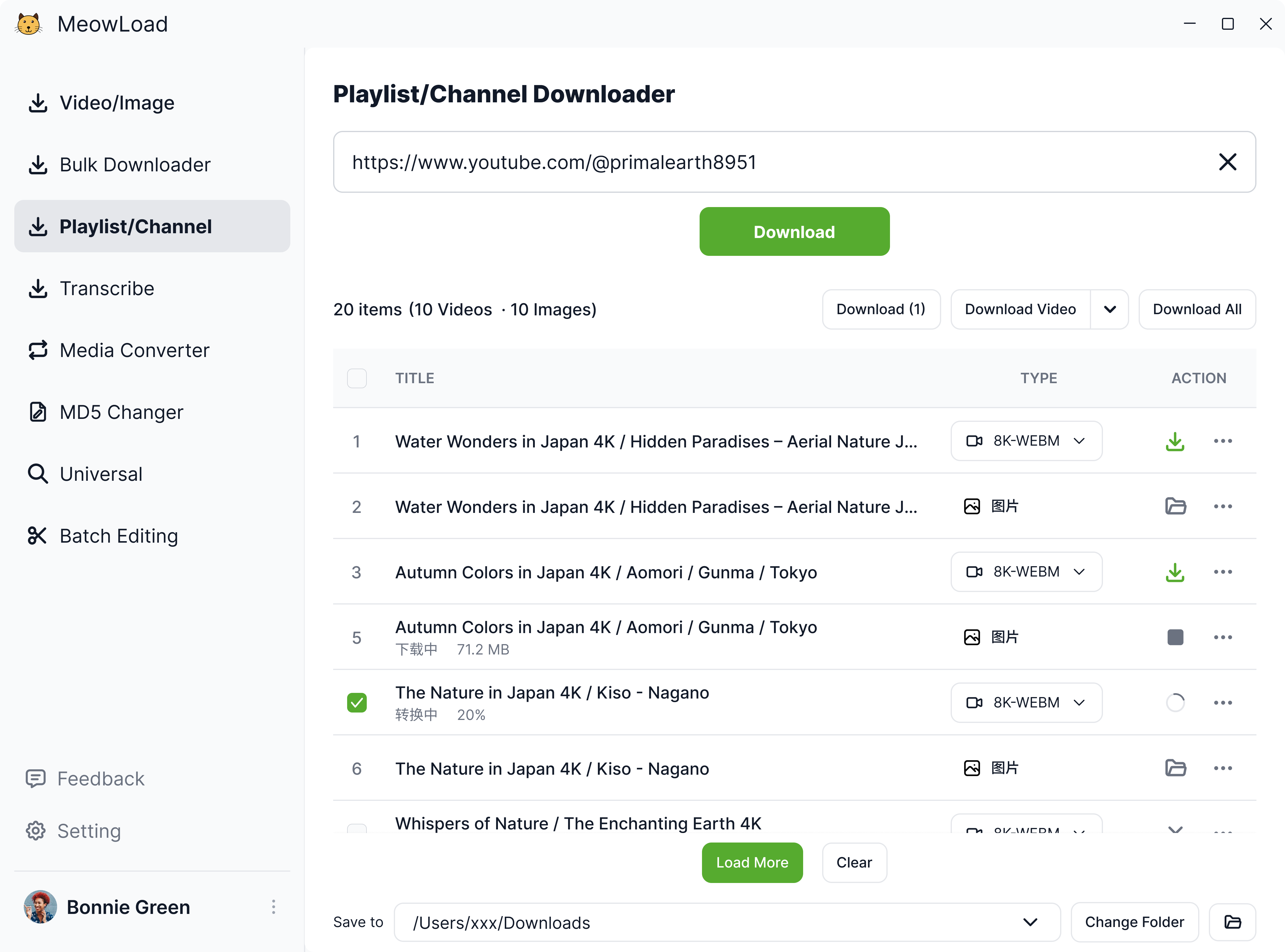The image size is (1285, 952).
Task: Stop the downloading Autumn Colors image
Action: (x=1174, y=637)
